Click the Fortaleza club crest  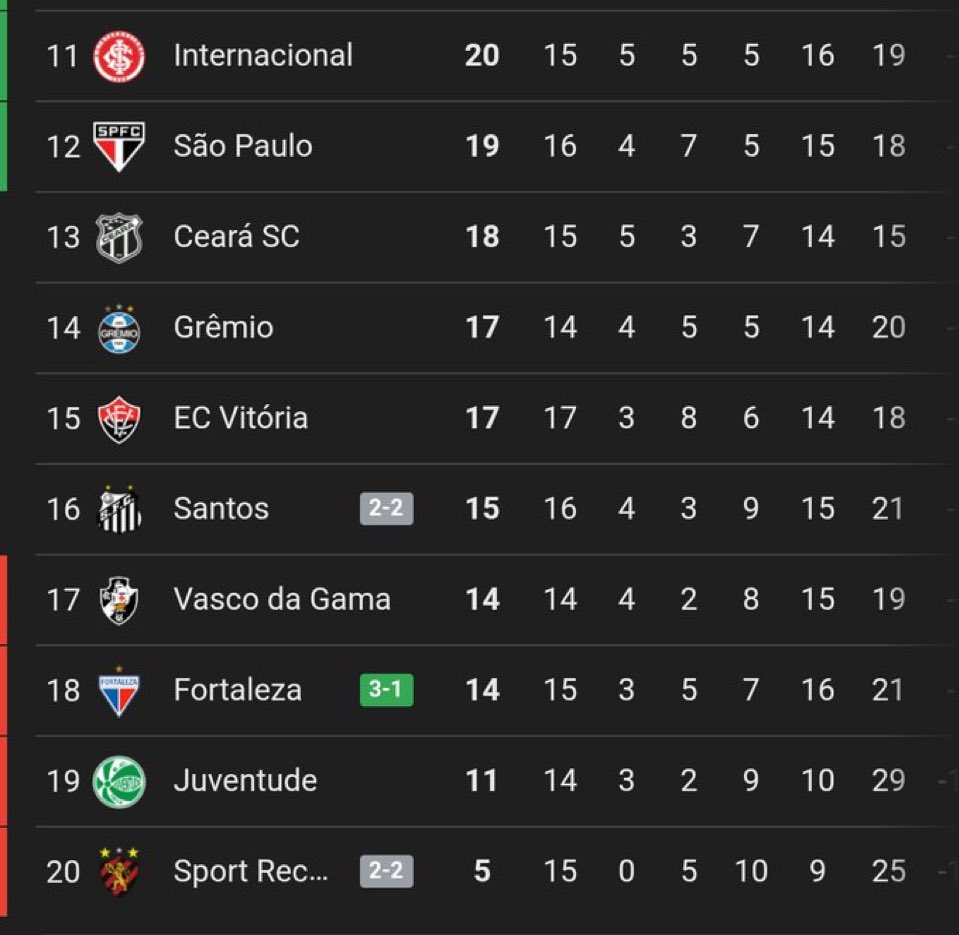[119, 690]
